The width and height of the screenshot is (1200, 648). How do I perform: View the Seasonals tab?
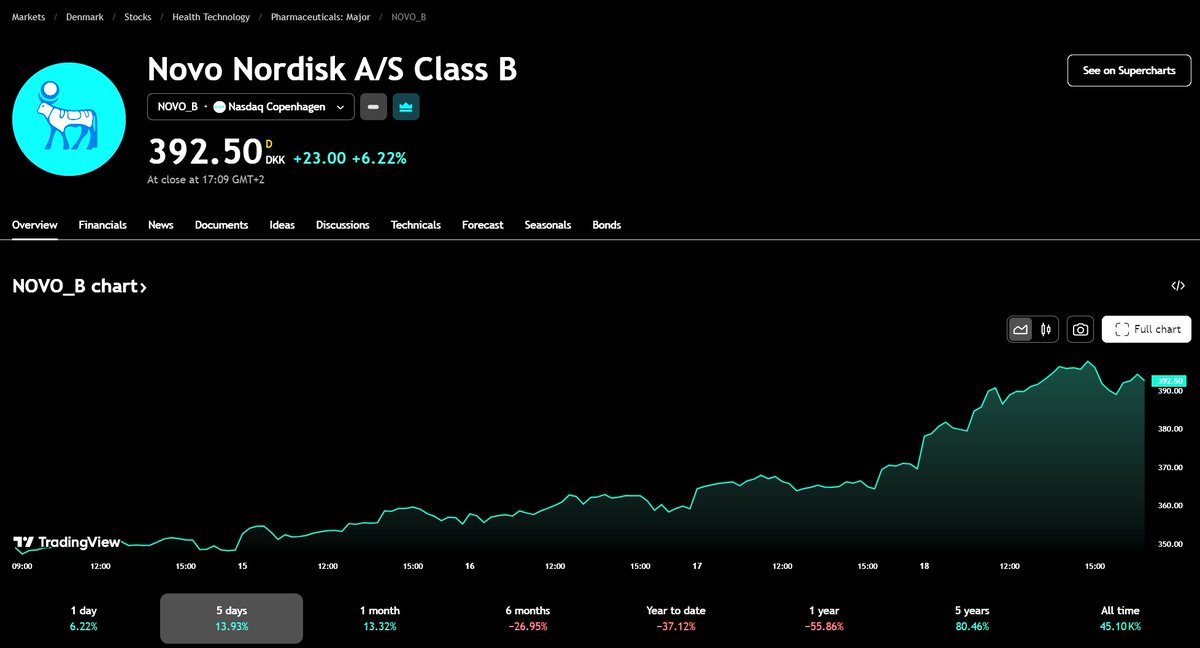click(548, 225)
